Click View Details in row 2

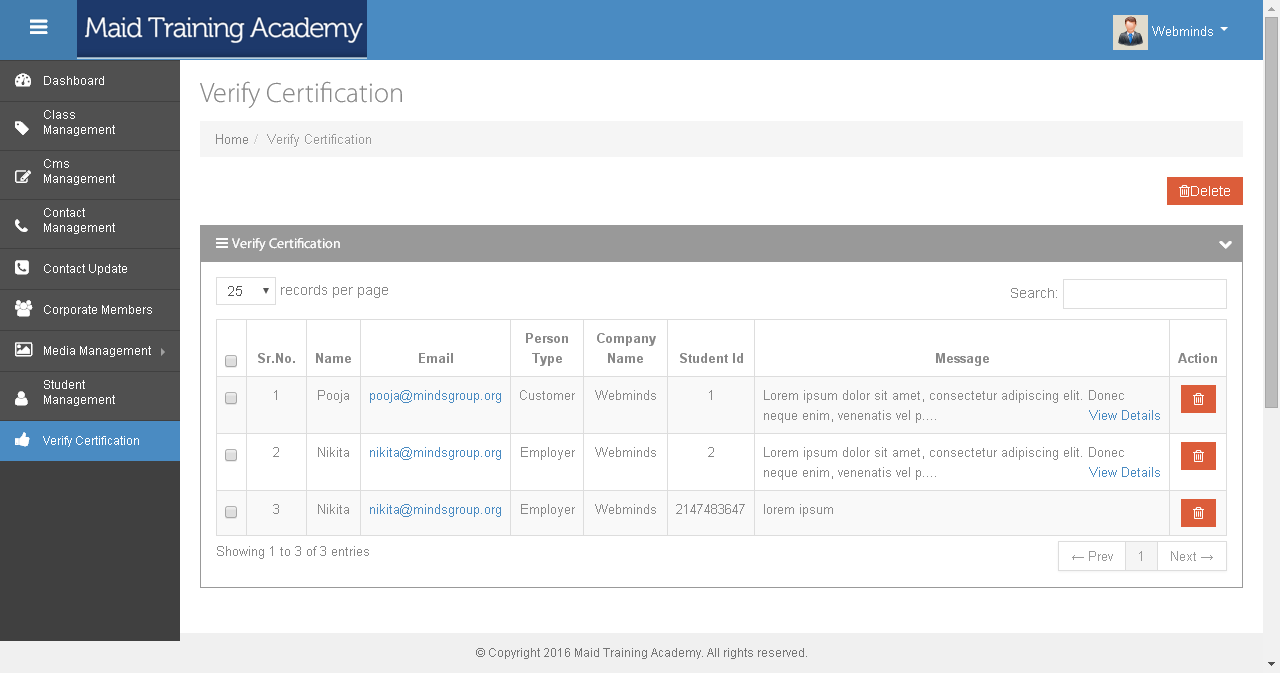(1124, 473)
